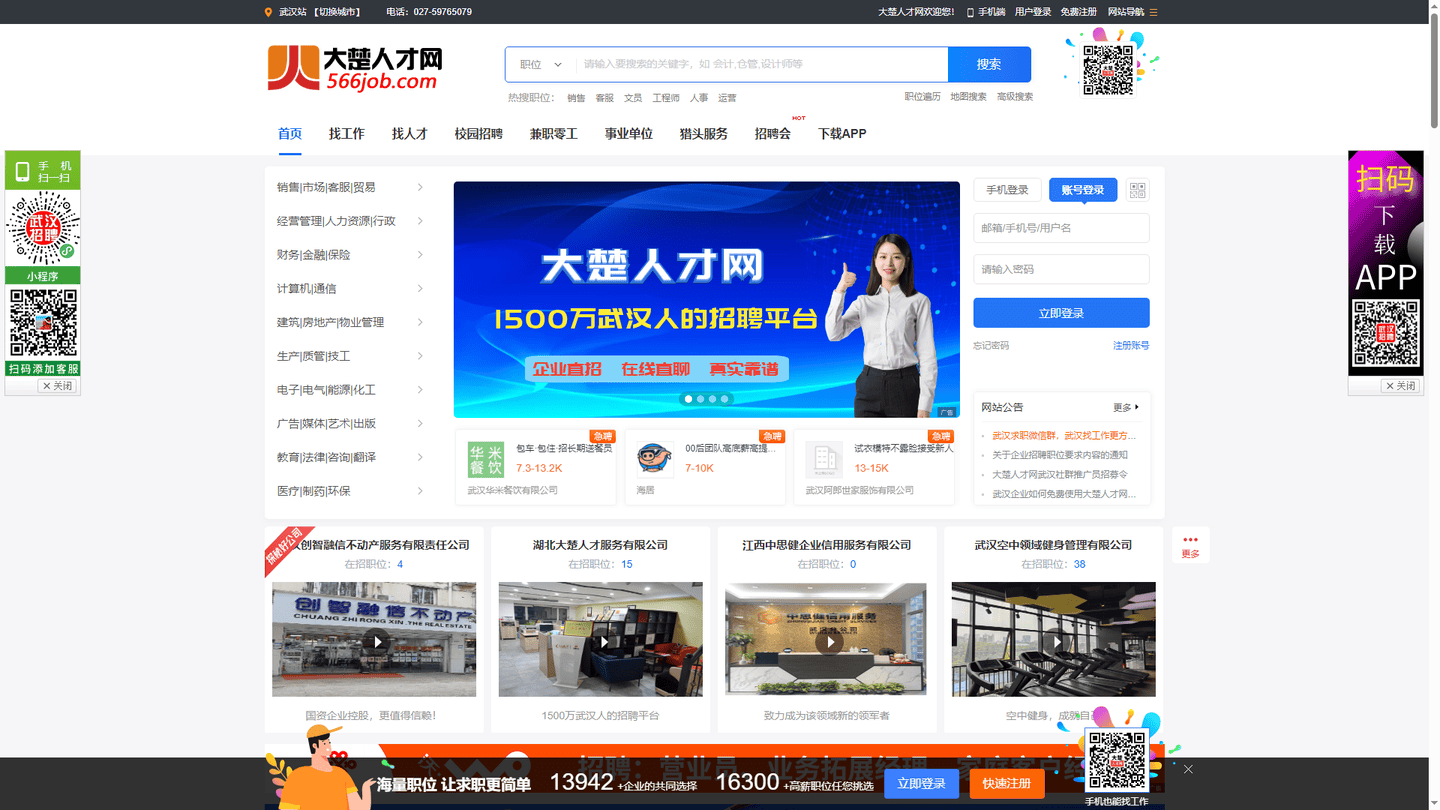
Task: Click the red 更多 dots button
Action: (1190, 545)
